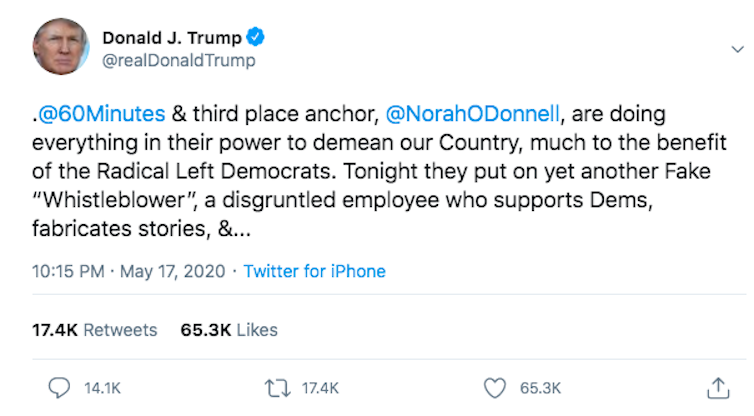This screenshot has height=416, width=754.
Task: Open the tweet options chevron menu
Action: click(738, 49)
